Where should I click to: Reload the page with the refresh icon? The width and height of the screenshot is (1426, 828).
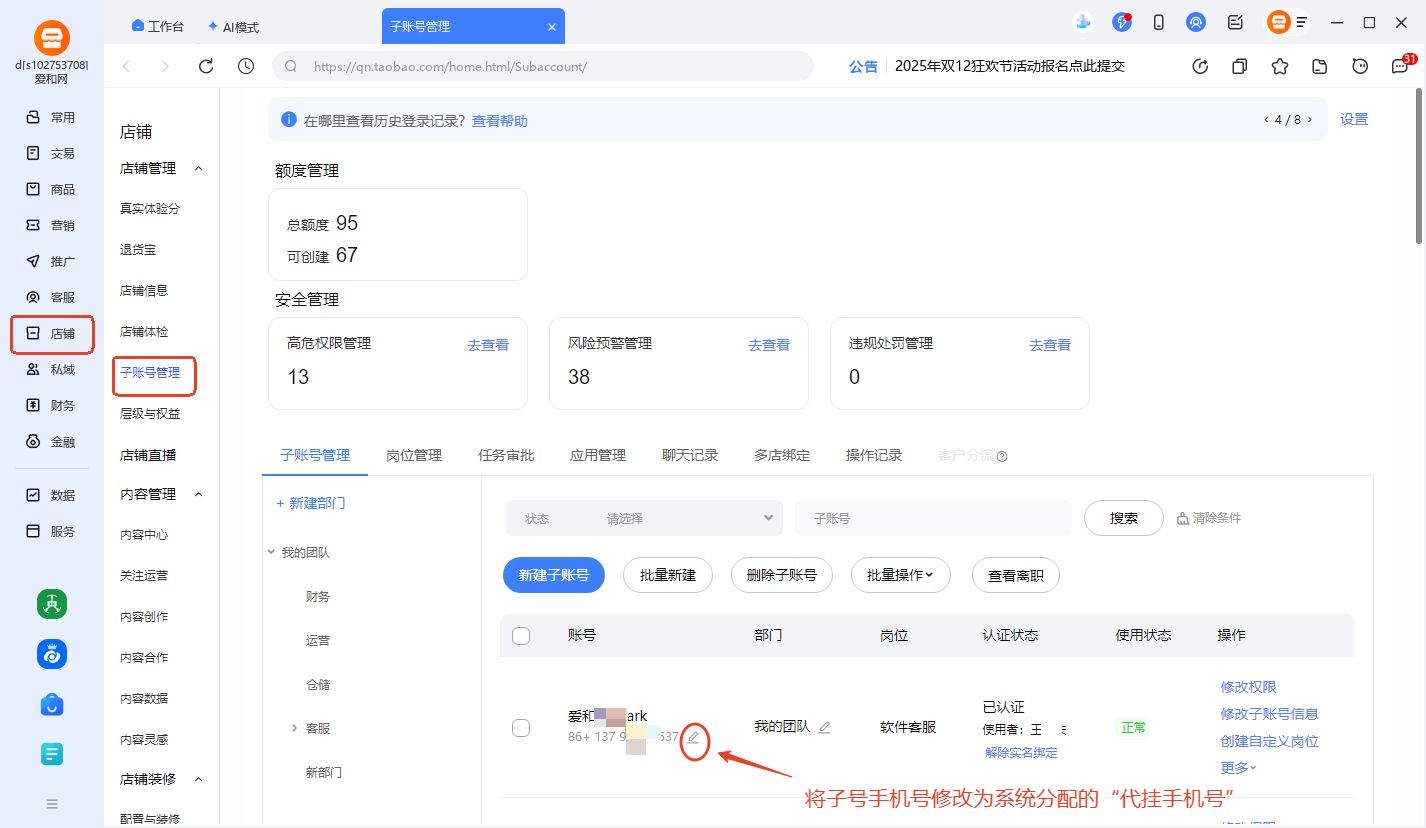coord(206,66)
